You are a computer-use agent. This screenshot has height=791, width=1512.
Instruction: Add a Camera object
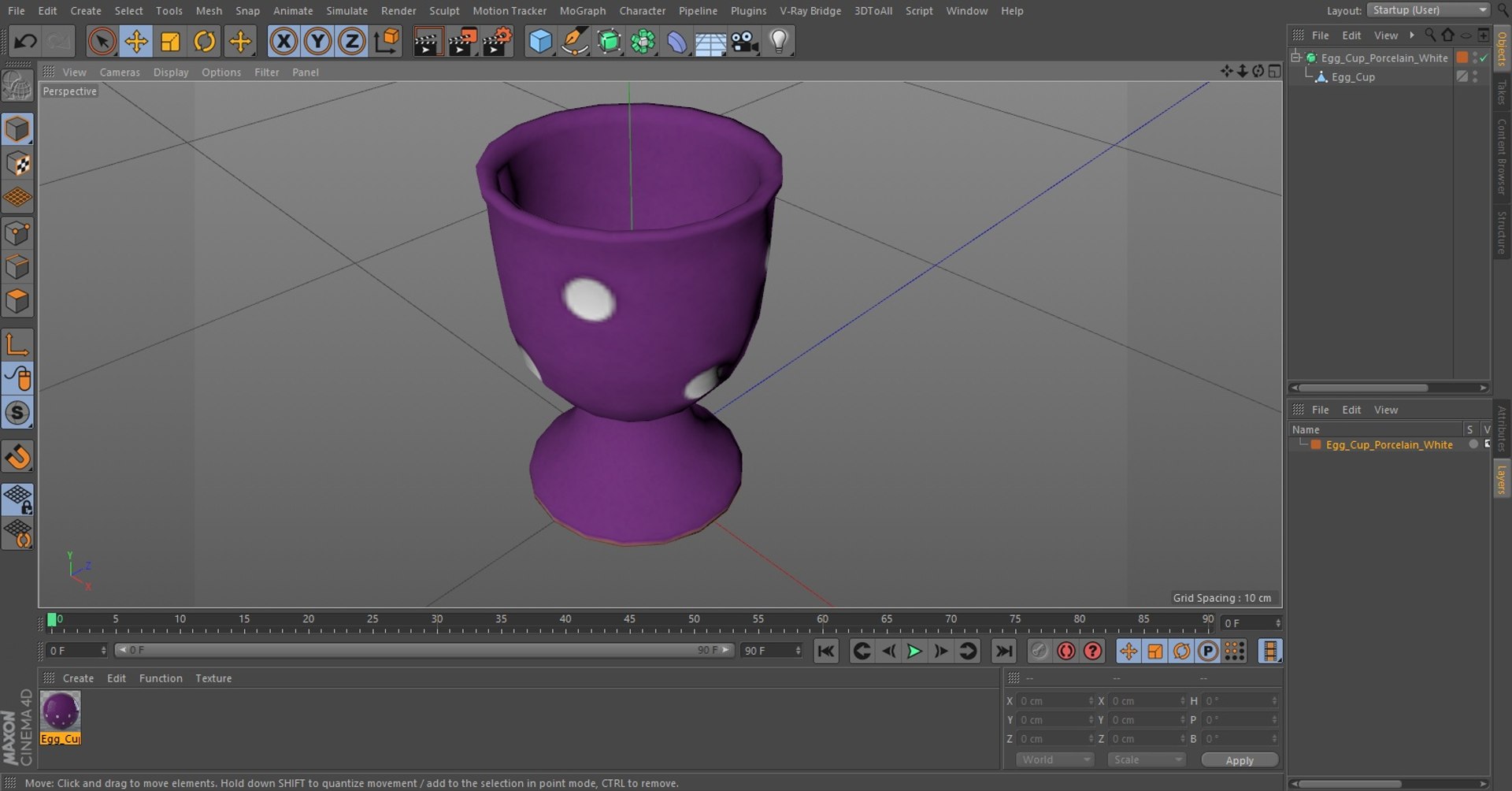744,41
